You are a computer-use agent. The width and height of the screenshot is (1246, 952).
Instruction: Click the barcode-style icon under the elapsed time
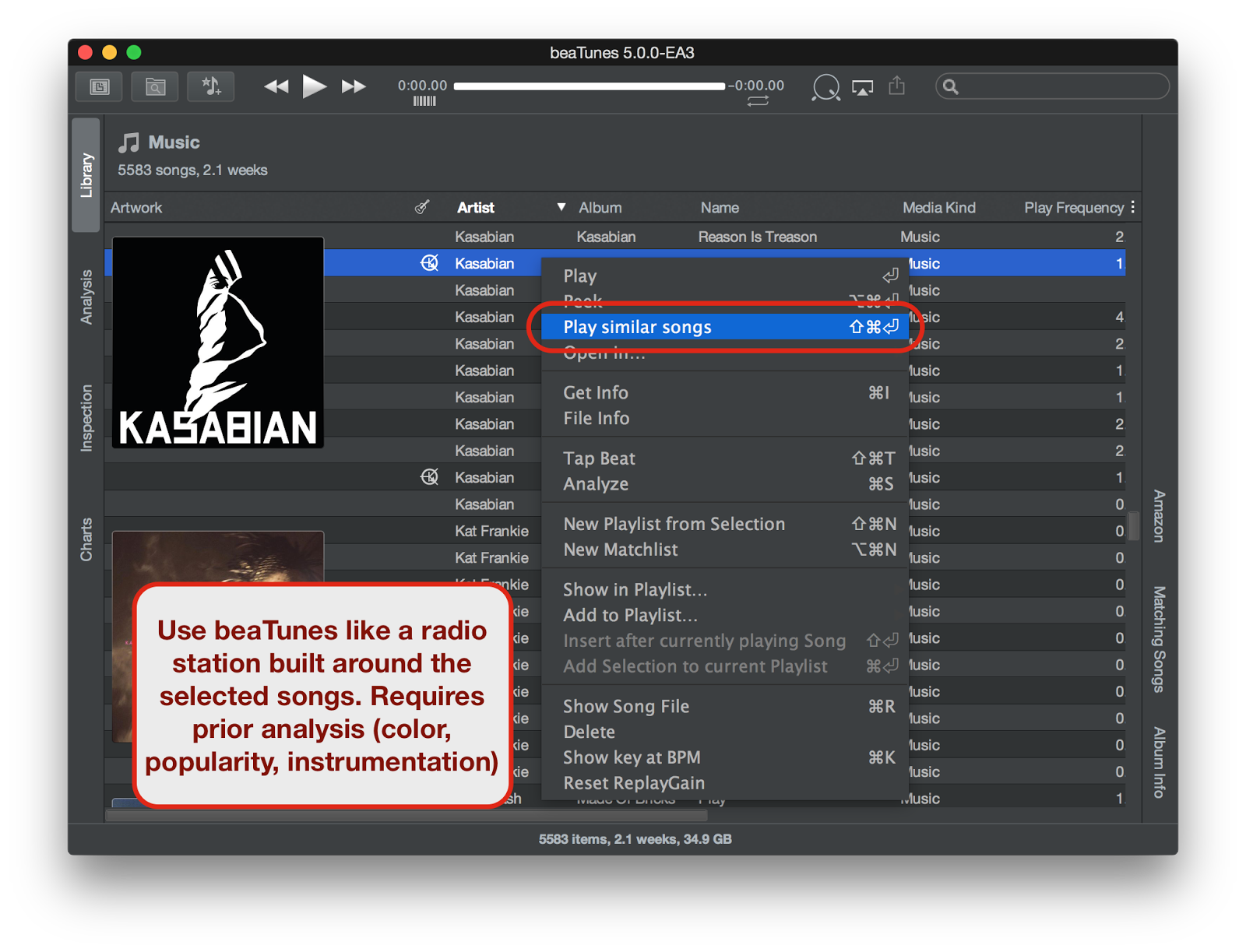pyautogui.click(x=424, y=101)
